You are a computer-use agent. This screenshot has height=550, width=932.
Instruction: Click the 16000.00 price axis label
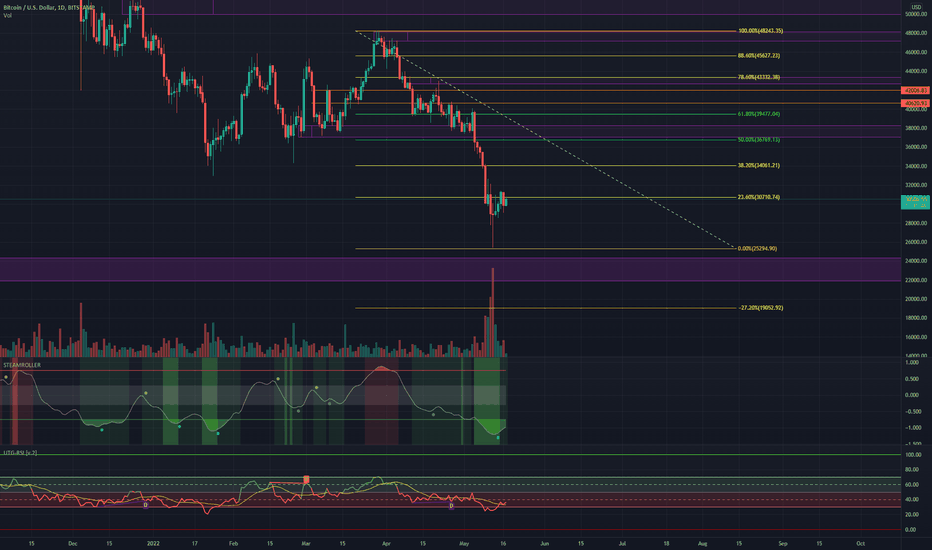click(916, 337)
